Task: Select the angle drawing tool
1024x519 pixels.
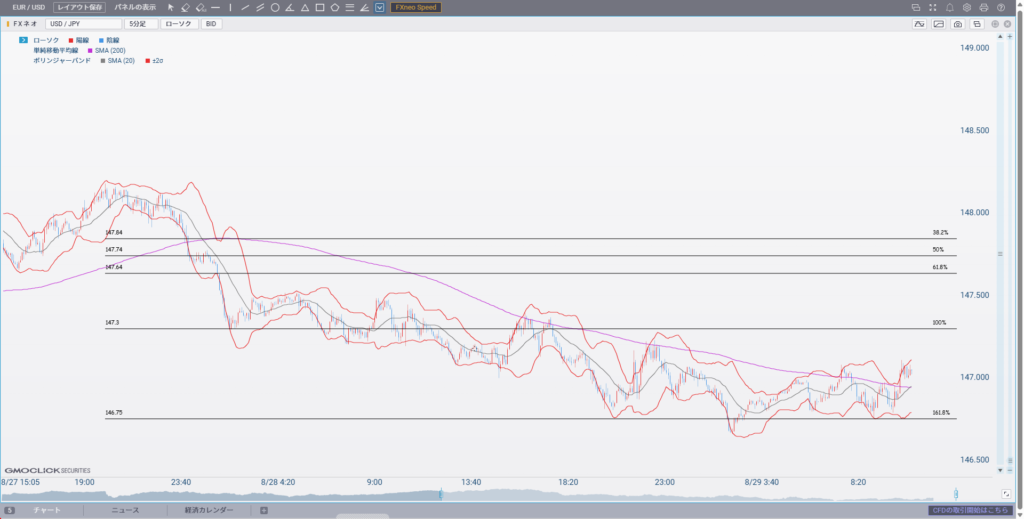Action: click(290, 8)
